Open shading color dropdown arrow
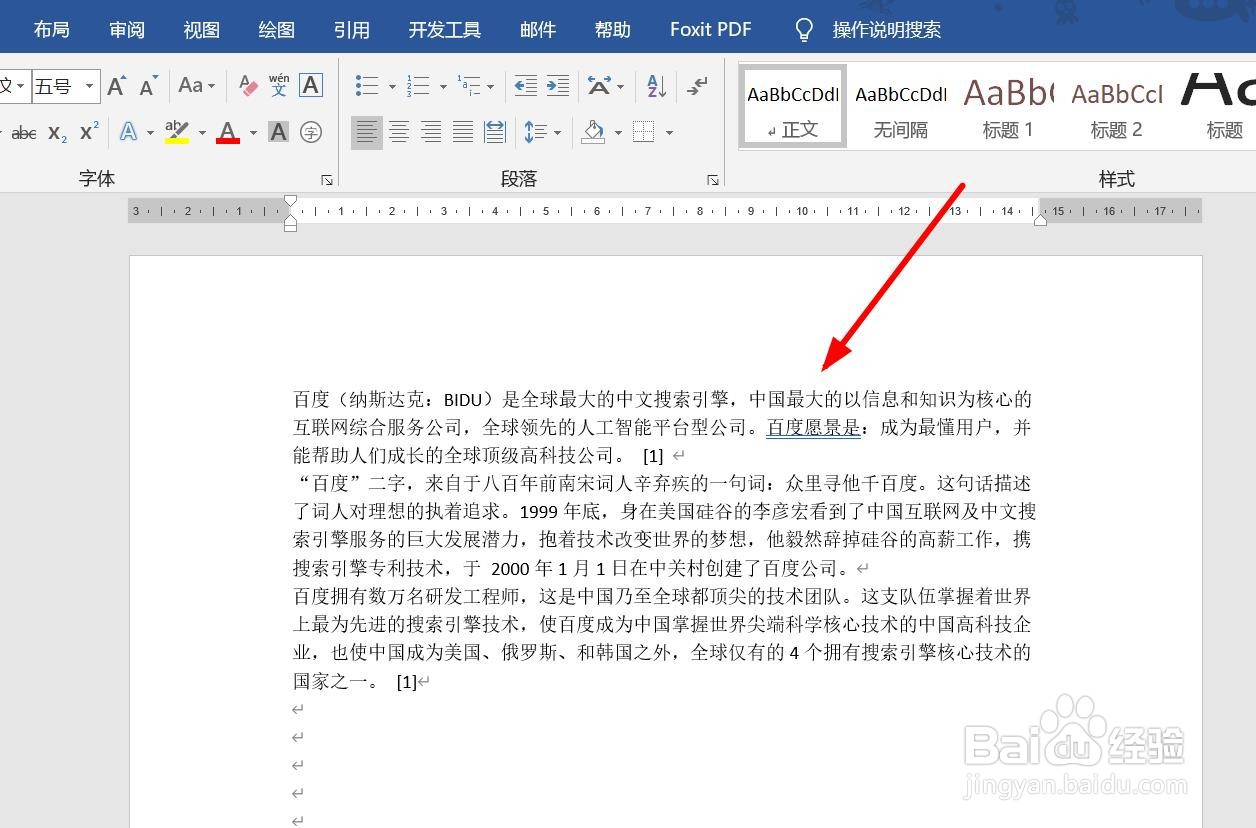The width and height of the screenshot is (1256, 828). (618, 132)
